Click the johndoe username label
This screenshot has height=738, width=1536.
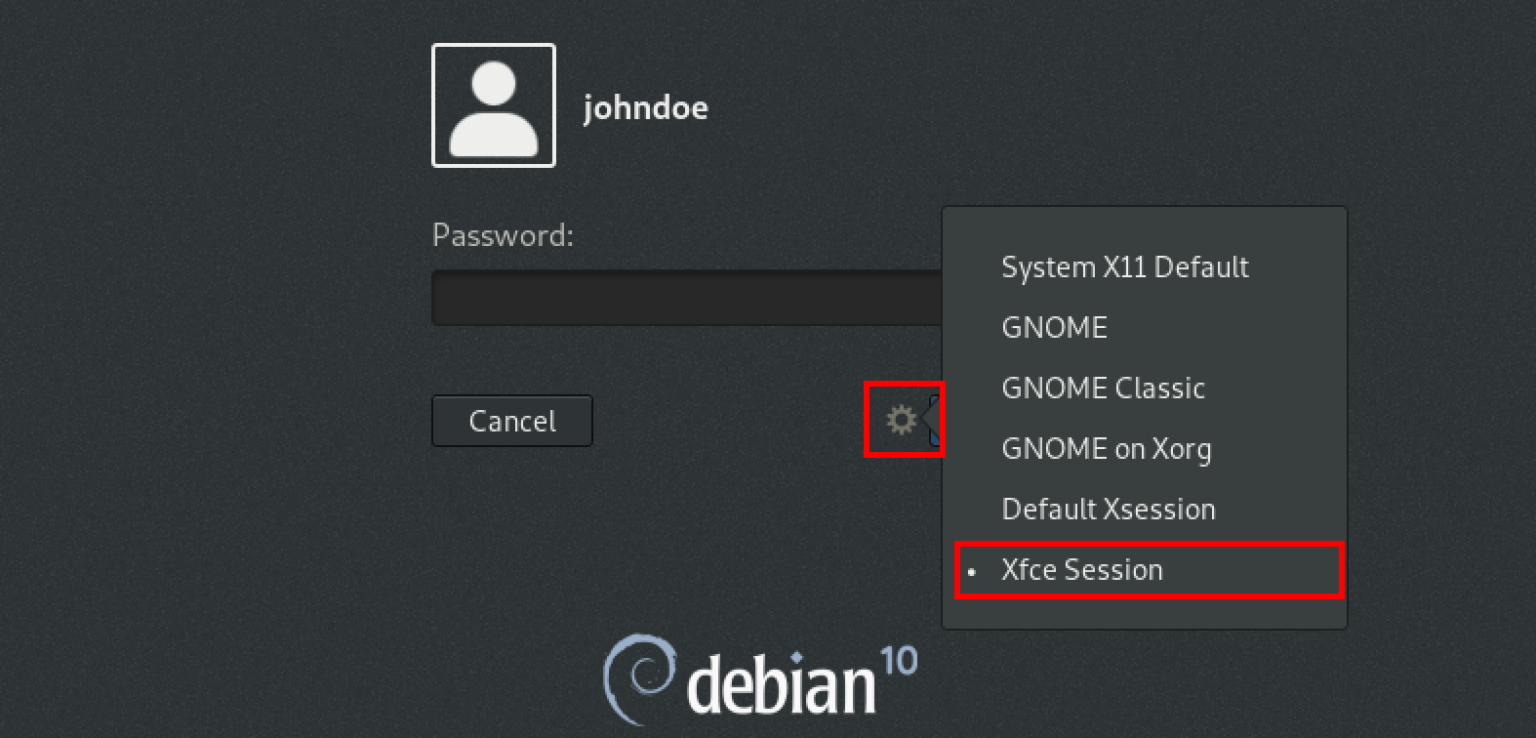645,107
